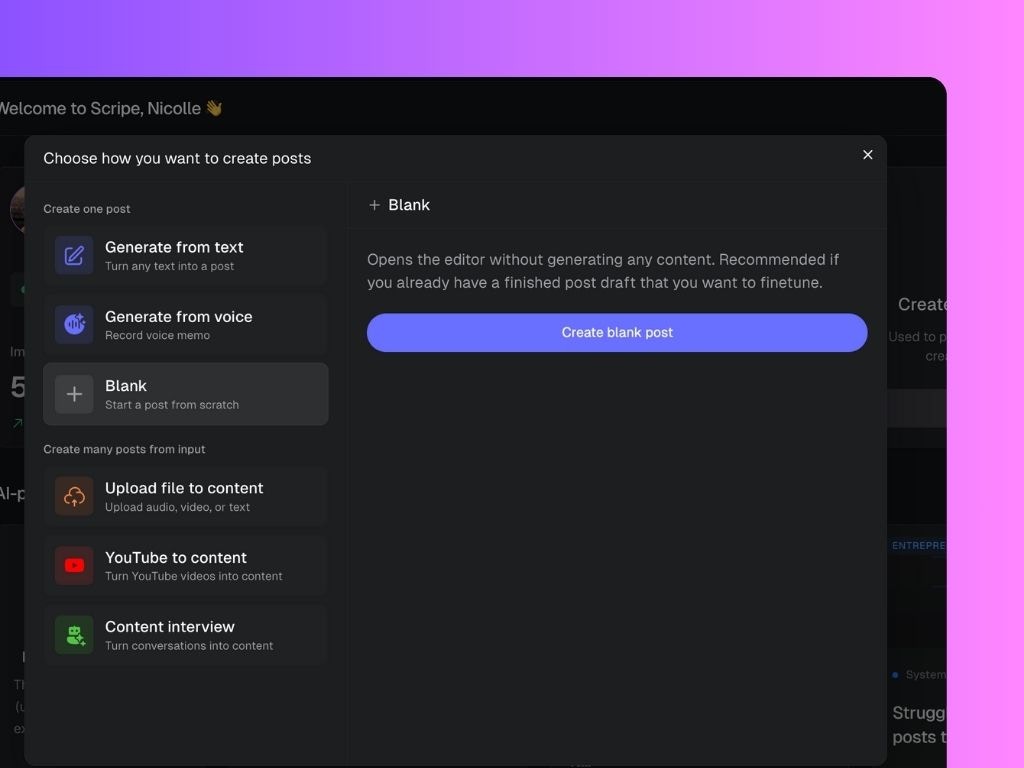1024x768 pixels.
Task: Click the 'Turn any text into a post' subtitle
Action: (169, 266)
